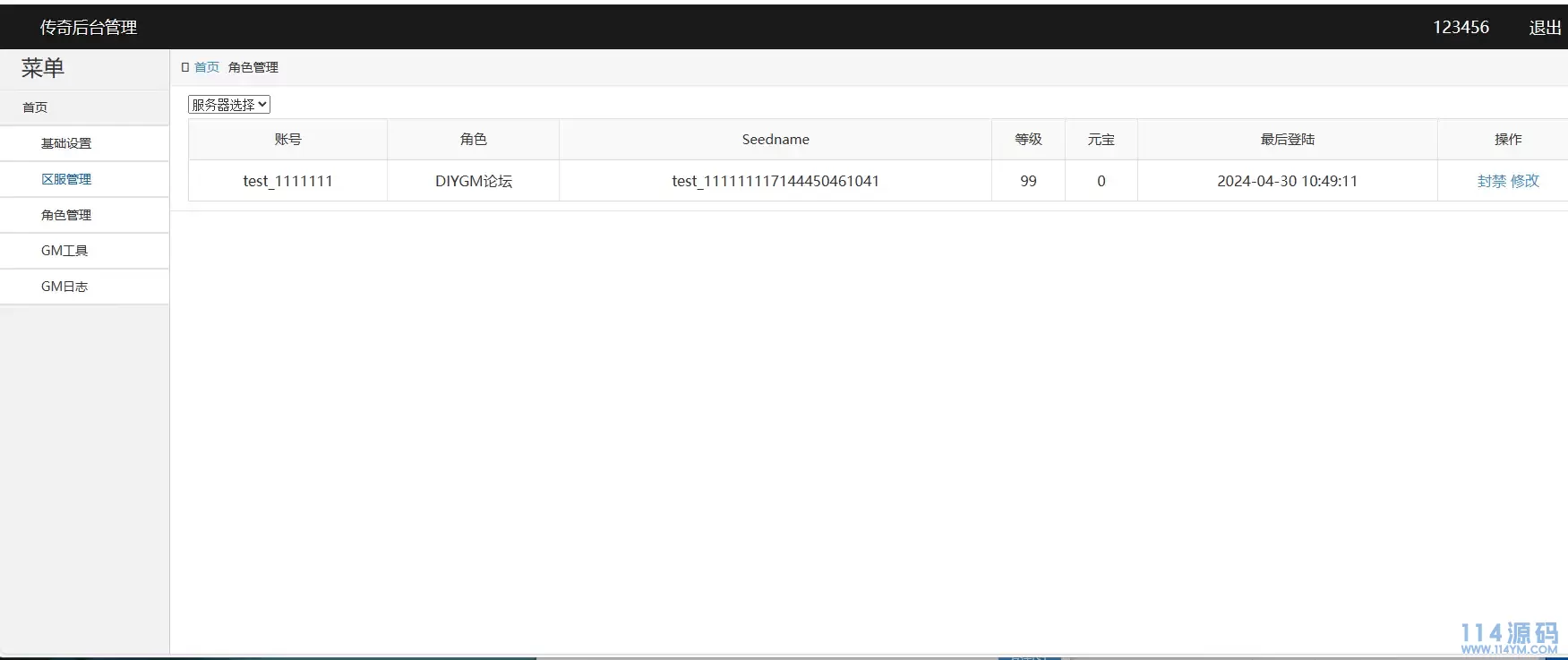
Task: Click the 传奇后台管理 brand title
Action: (x=88, y=28)
